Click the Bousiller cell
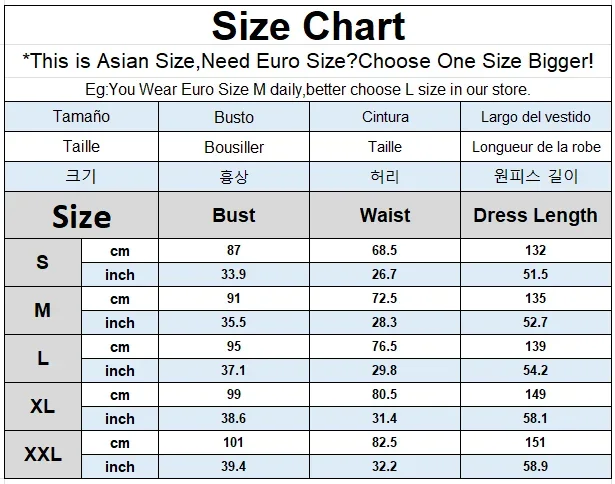 (x=234, y=147)
